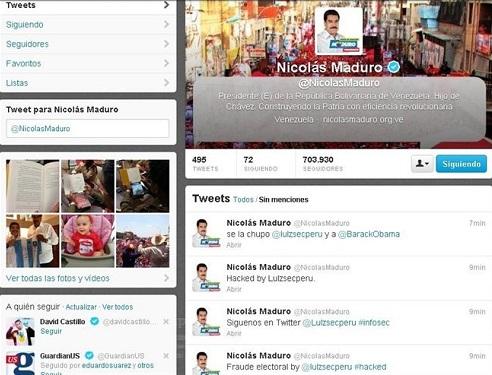Image resolution: width=492 pixels, height=375 pixels.
Task: Switch to Todos tweets filter
Action: (x=243, y=200)
